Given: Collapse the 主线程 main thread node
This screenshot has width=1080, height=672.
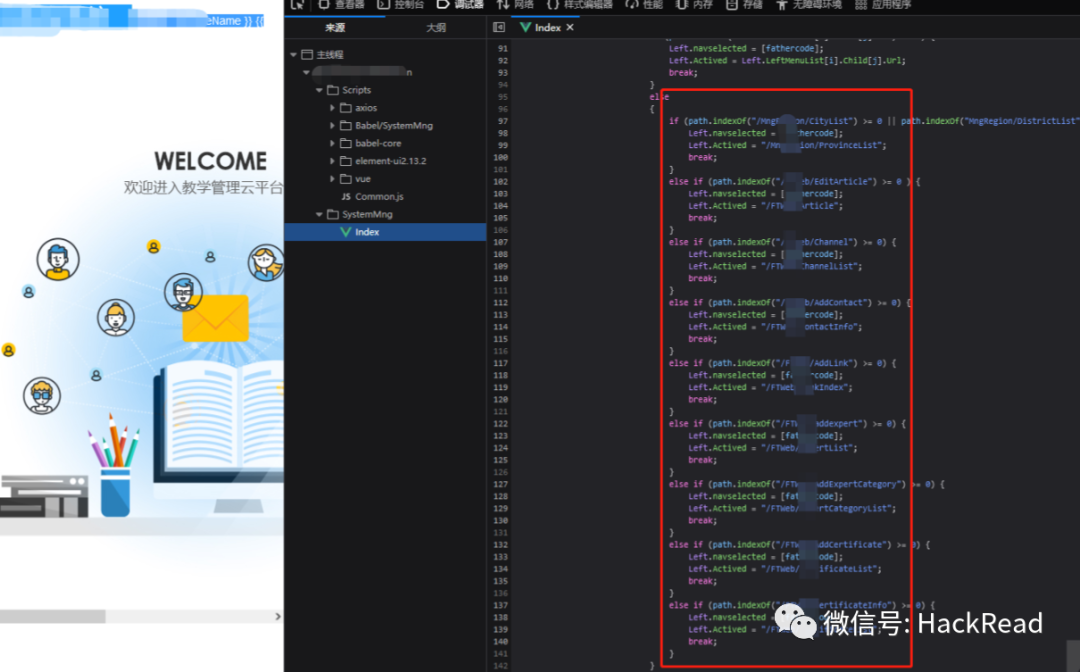Looking at the screenshot, I should point(294,54).
